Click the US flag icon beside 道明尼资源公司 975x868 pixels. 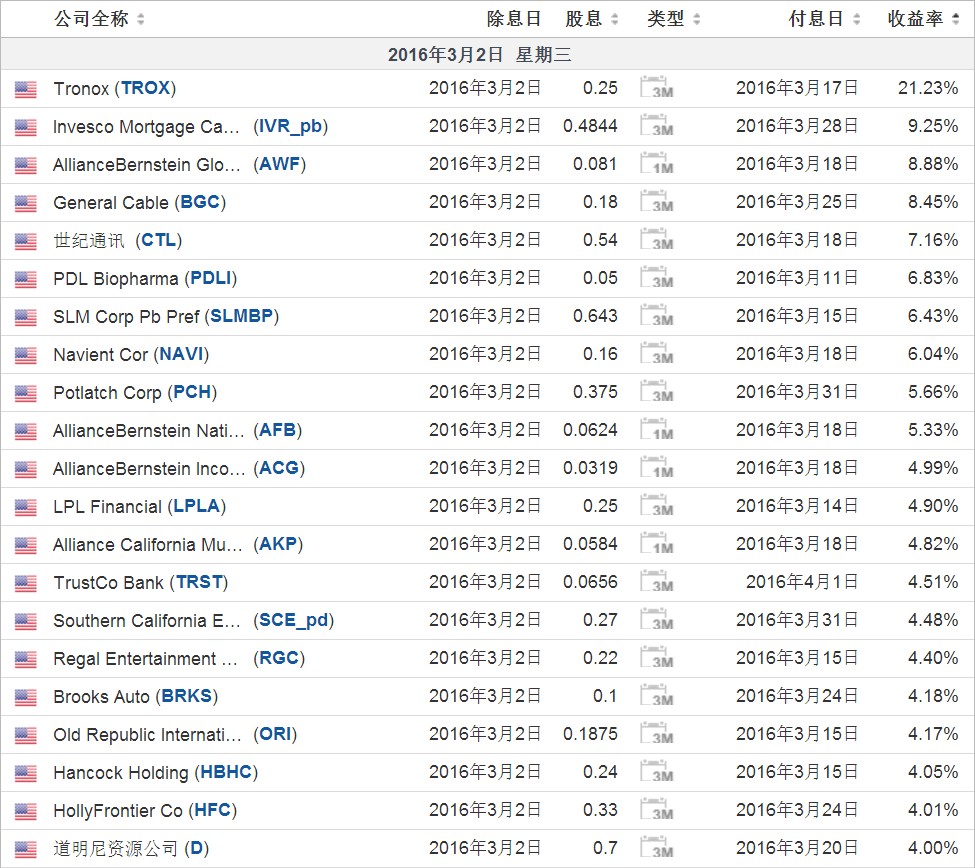[26, 849]
